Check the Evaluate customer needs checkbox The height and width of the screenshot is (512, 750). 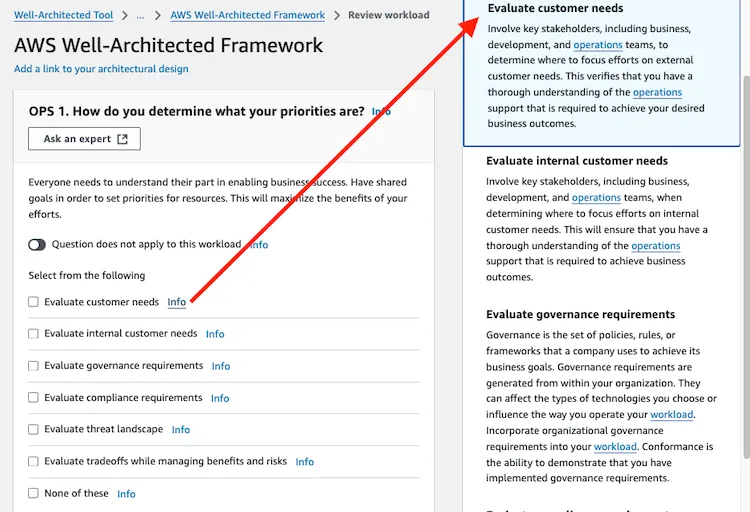(x=33, y=302)
